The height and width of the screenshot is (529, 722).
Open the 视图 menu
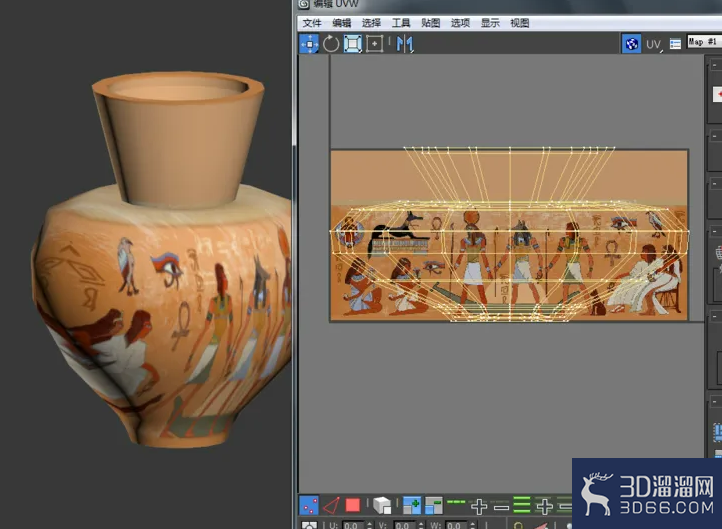519,23
